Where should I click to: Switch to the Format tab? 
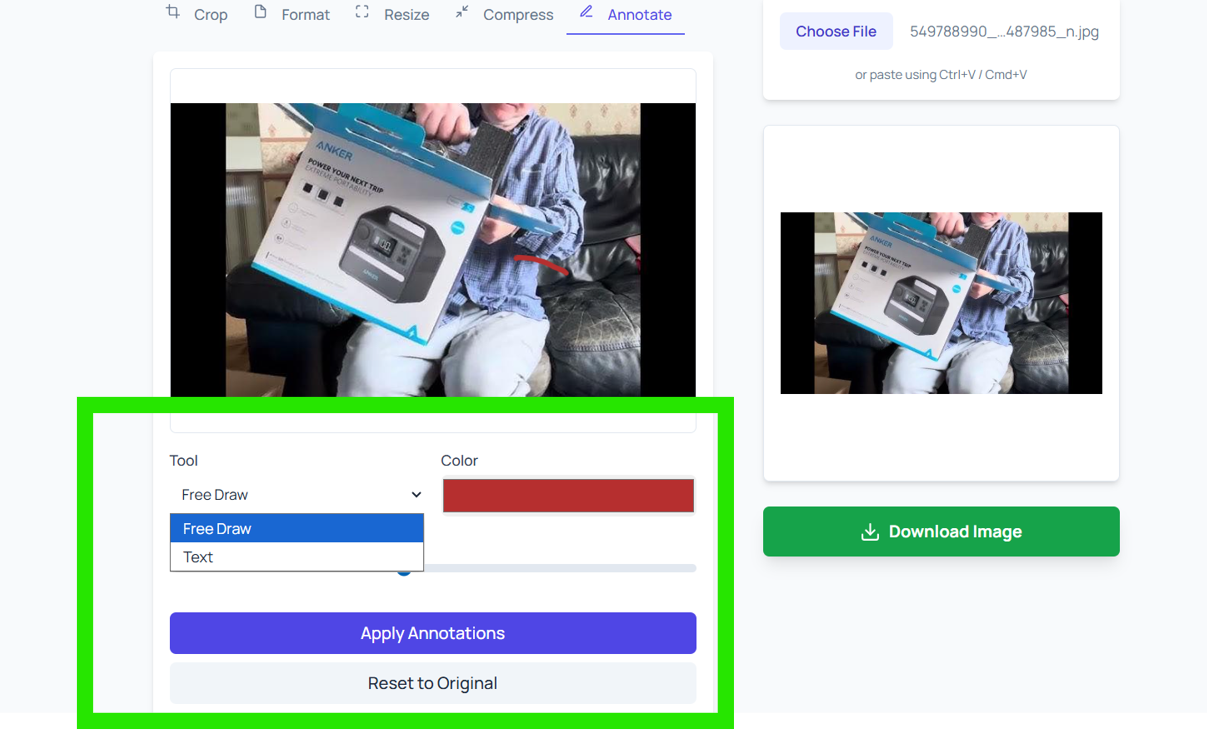(x=291, y=14)
